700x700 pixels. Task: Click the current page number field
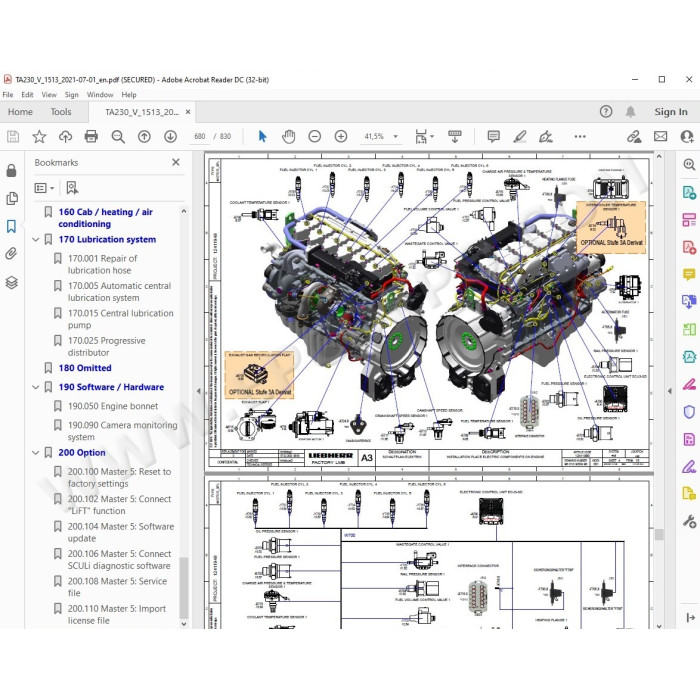point(200,136)
